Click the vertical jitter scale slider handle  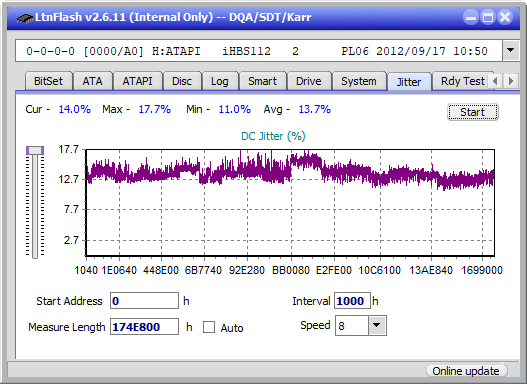click(x=35, y=150)
